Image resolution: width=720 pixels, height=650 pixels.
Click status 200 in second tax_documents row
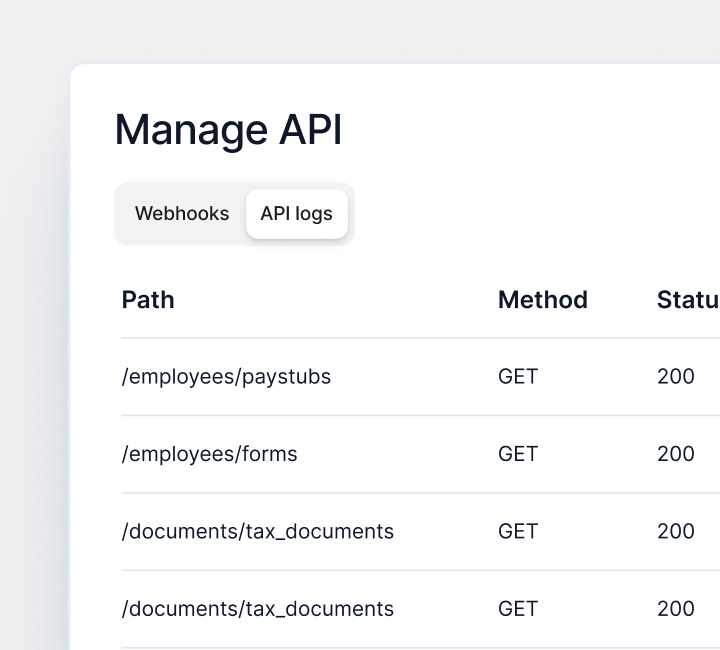(x=676, y=609)
